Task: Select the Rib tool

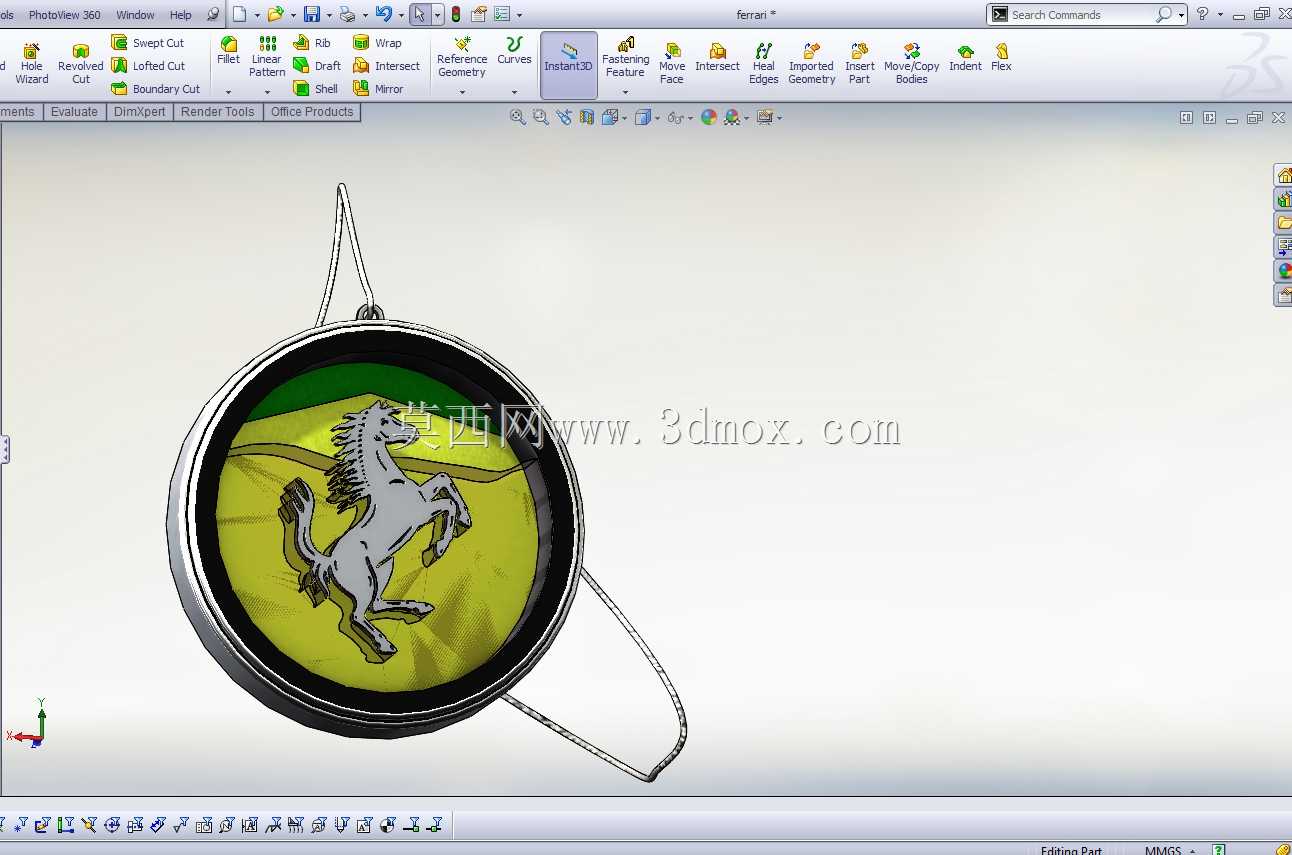Action: (x=312, y=43)
